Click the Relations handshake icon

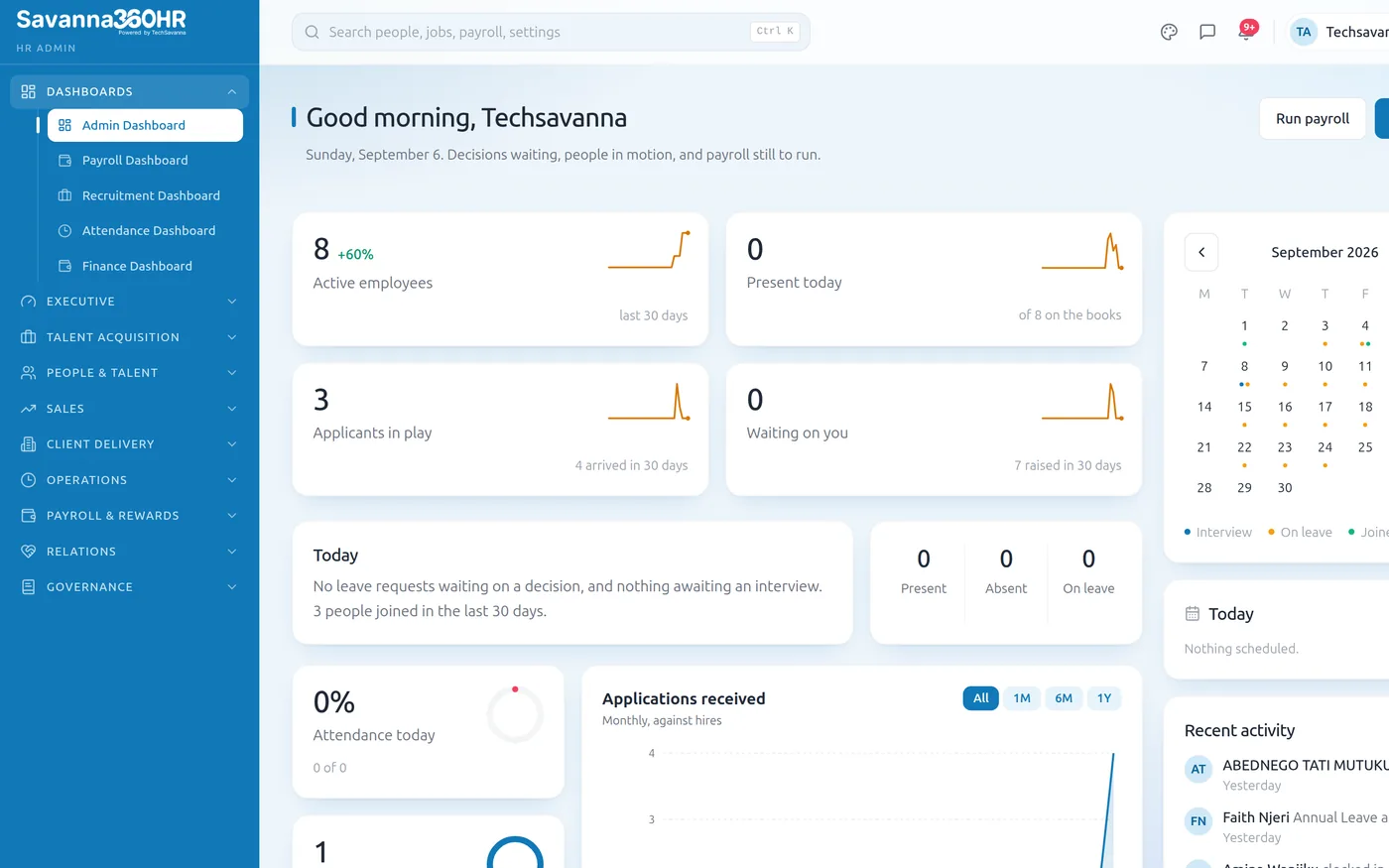(28, 552)
